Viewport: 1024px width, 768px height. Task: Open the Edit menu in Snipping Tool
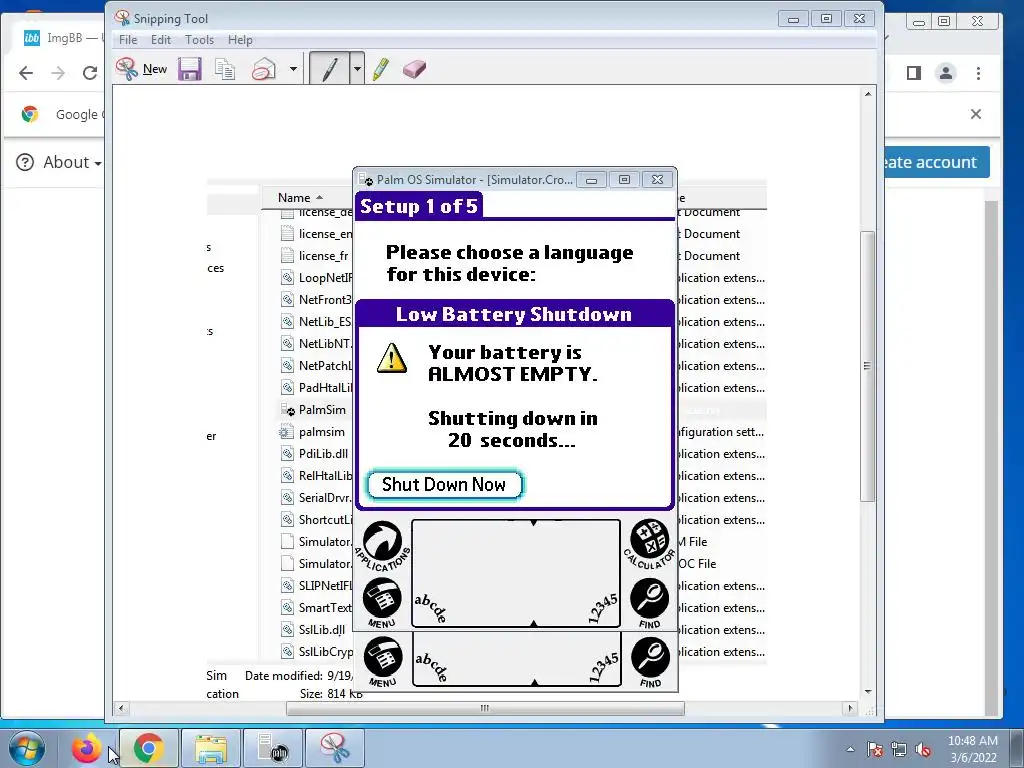tap(161, 40)
